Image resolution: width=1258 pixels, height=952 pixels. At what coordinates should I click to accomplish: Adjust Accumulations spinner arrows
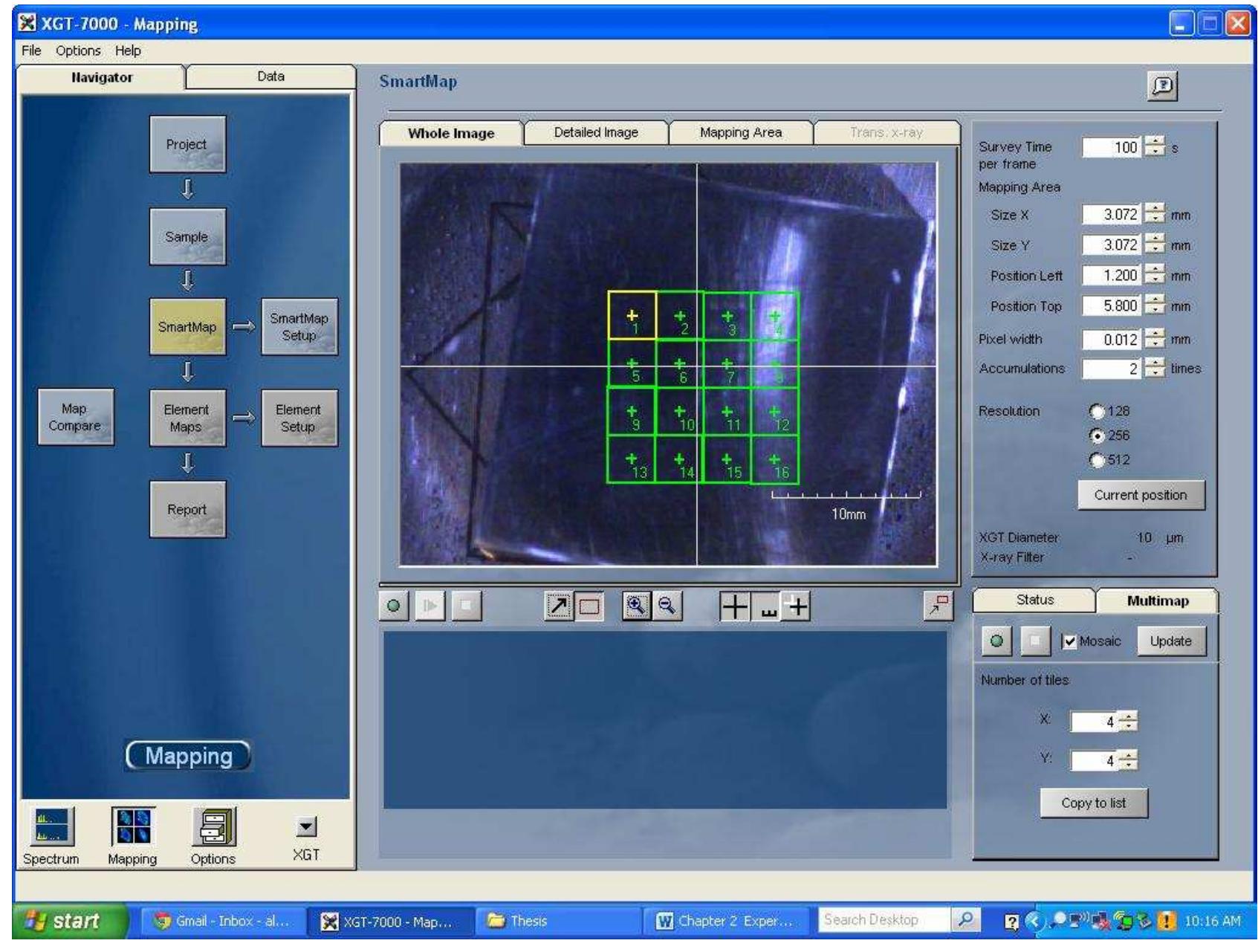(x=1155, y=368)
